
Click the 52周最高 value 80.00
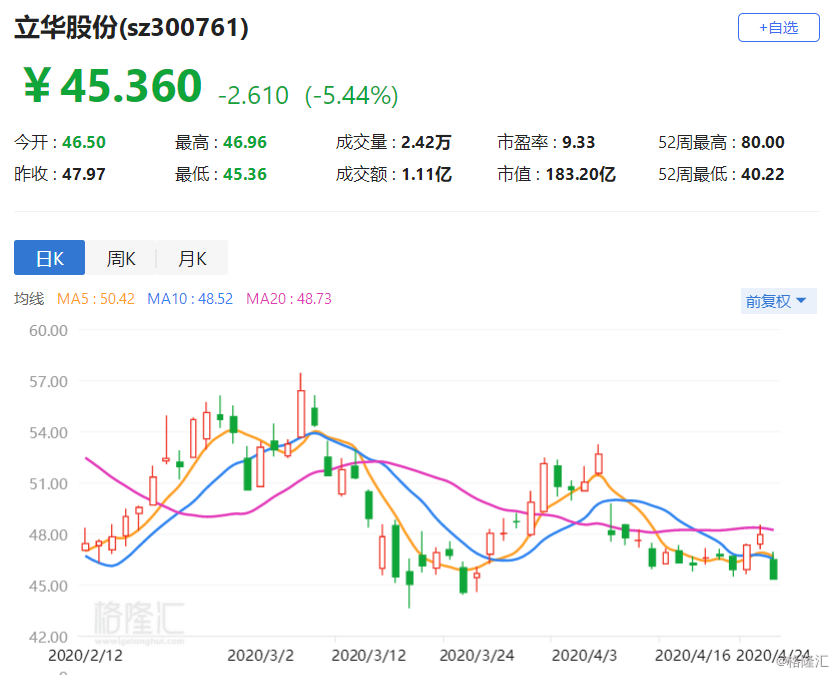tap(762, 142)
